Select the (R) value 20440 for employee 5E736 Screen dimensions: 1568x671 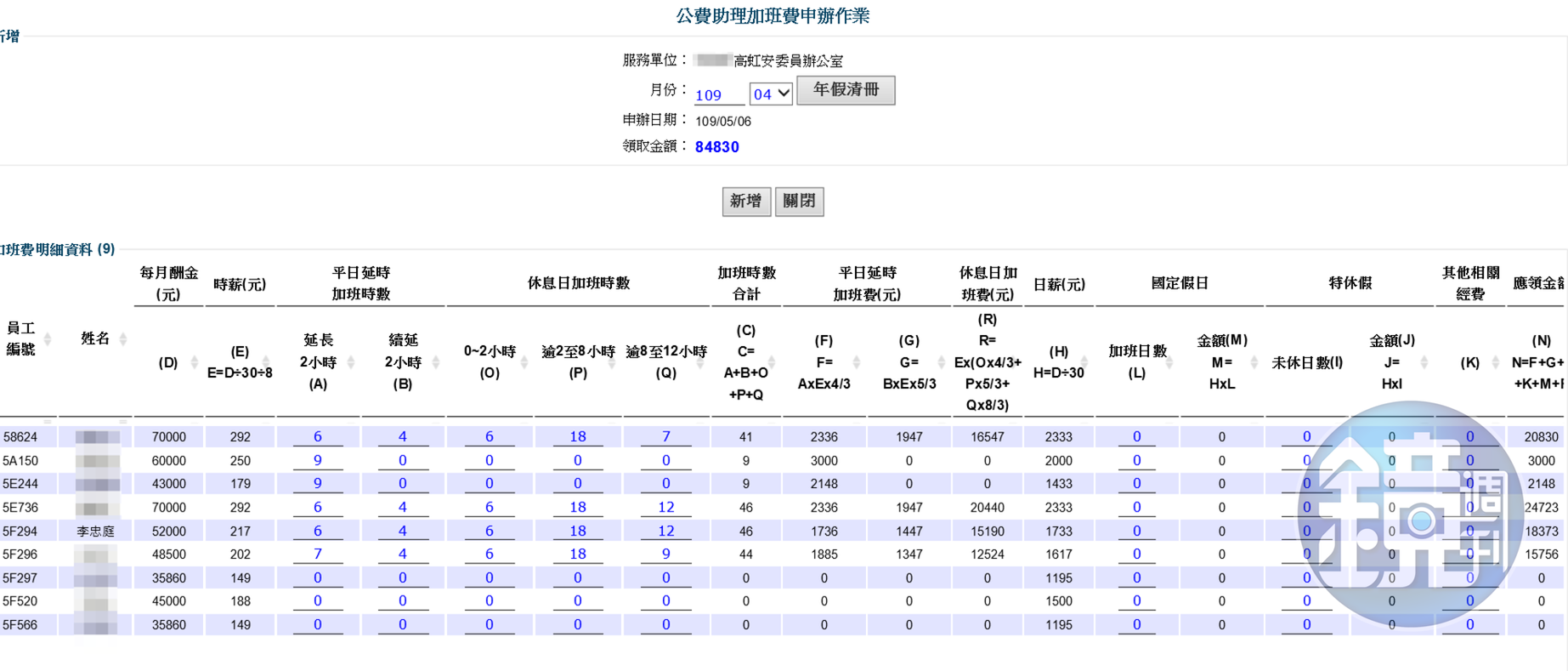(x=988, y=508)
